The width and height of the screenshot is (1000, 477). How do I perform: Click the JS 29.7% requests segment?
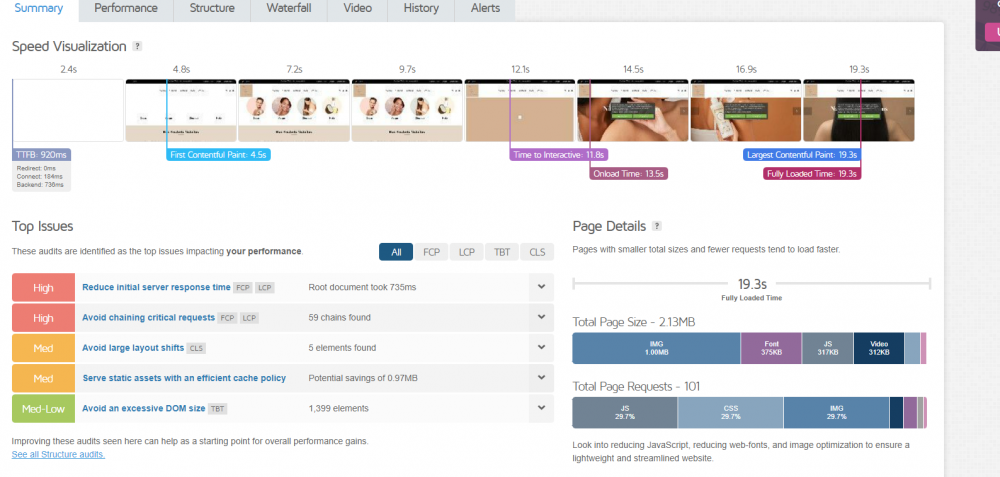pos(625,412)
